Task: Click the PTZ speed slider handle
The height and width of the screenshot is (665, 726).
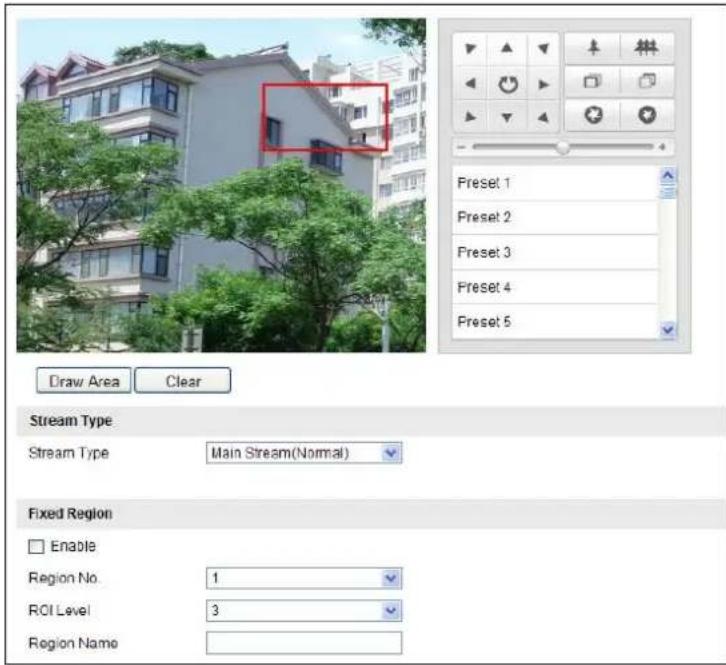Action: click(563, 148)
